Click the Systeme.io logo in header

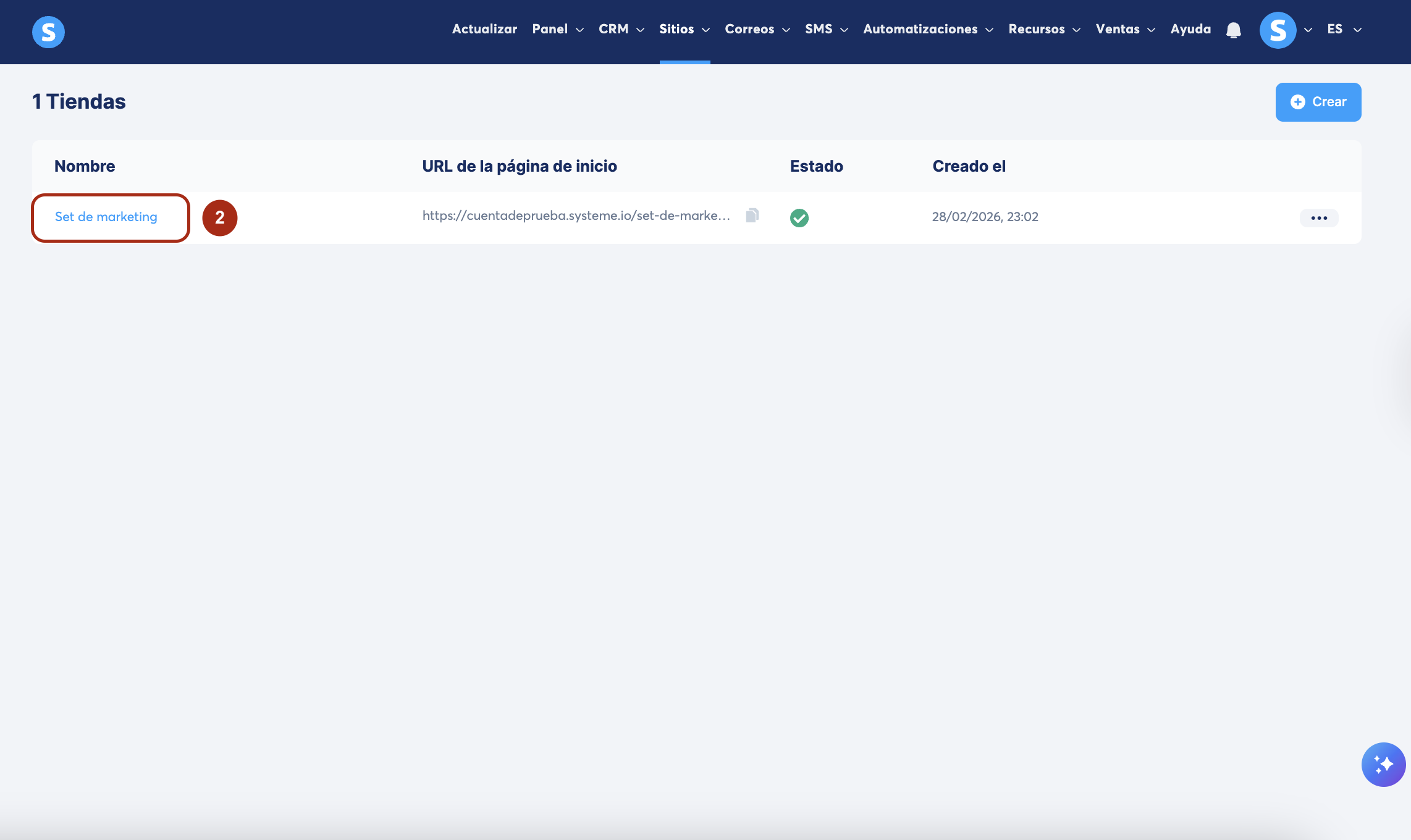[48, 31]
